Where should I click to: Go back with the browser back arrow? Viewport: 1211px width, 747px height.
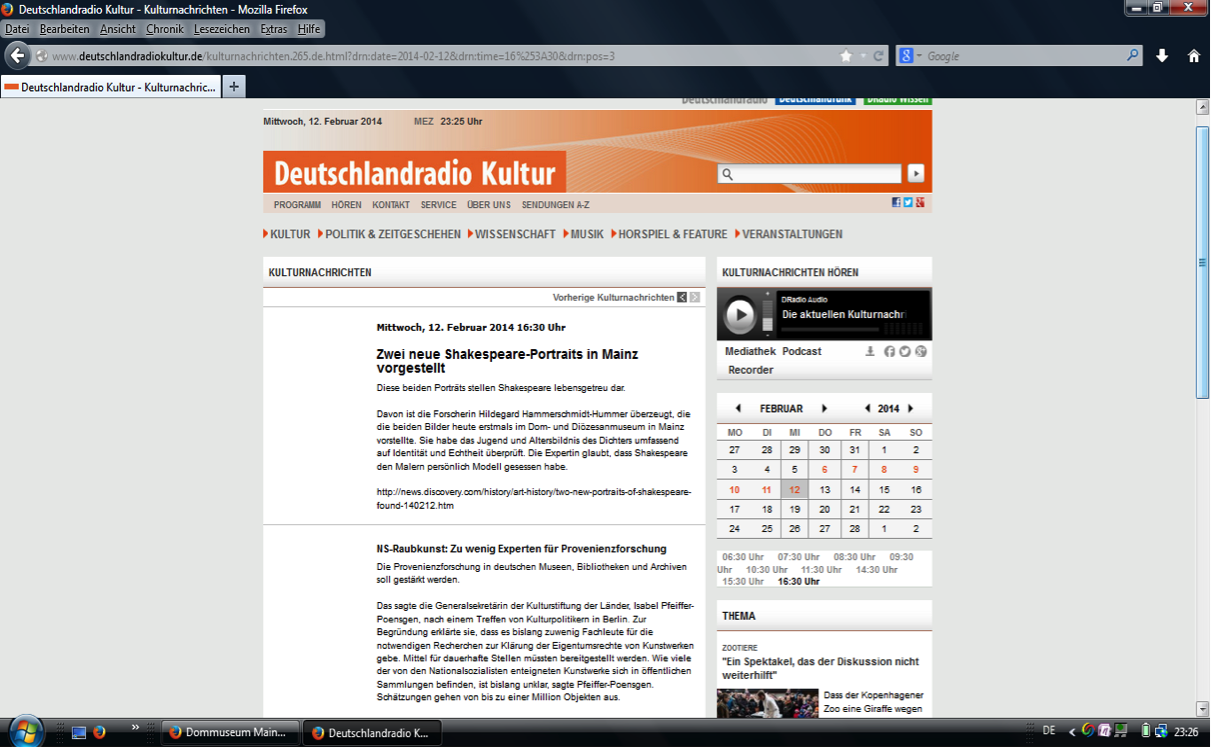17,56
